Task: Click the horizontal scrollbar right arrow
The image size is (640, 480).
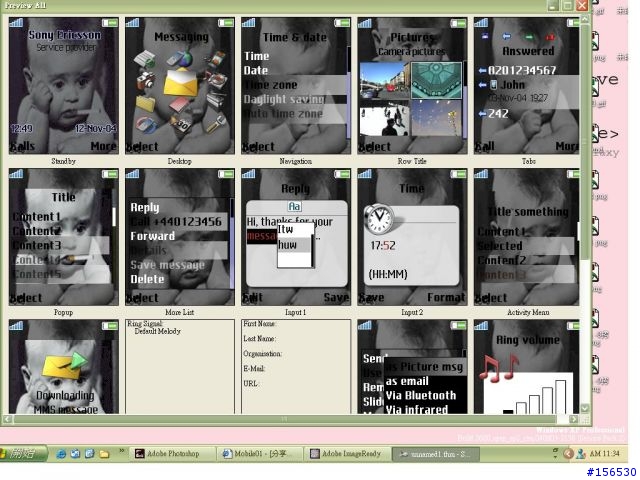Action: (573, 419)
